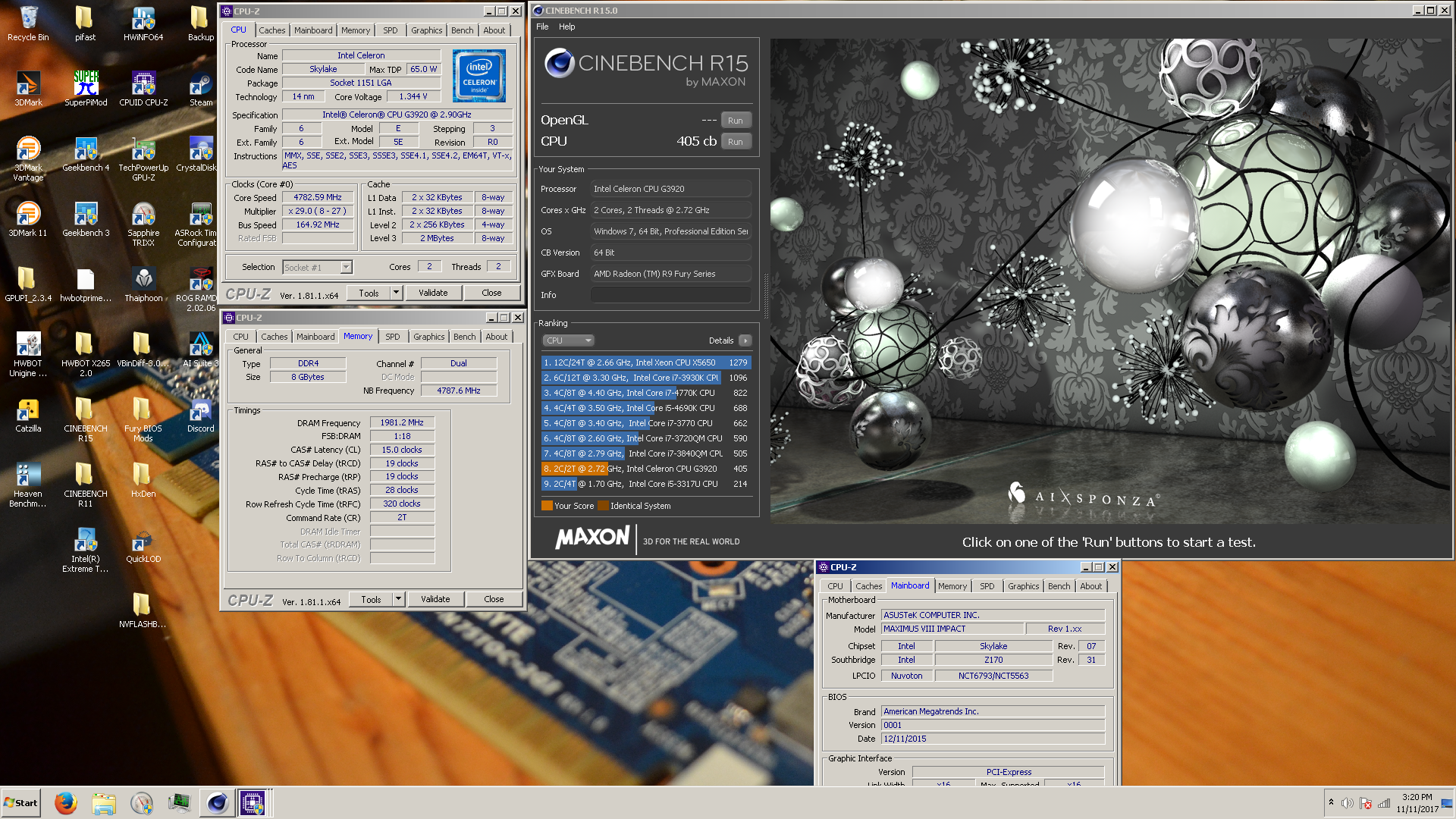Open the HWiNFO64 desktop icon
1456x819 pixels.
[143, 24]
